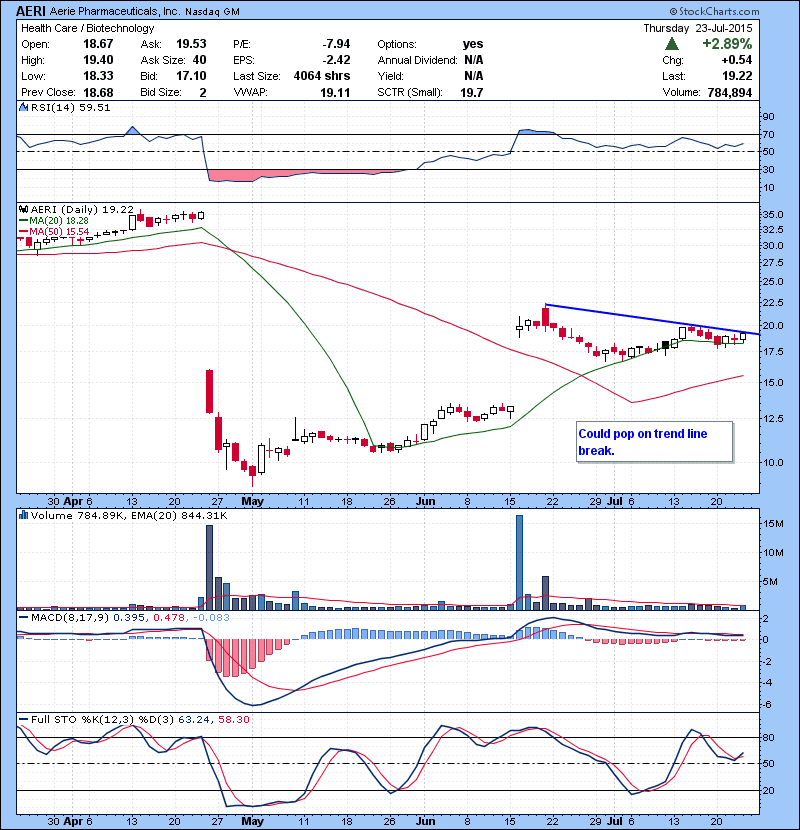
Task: Select the Last Size 4064 shrs value
Action: click(322, 76)
